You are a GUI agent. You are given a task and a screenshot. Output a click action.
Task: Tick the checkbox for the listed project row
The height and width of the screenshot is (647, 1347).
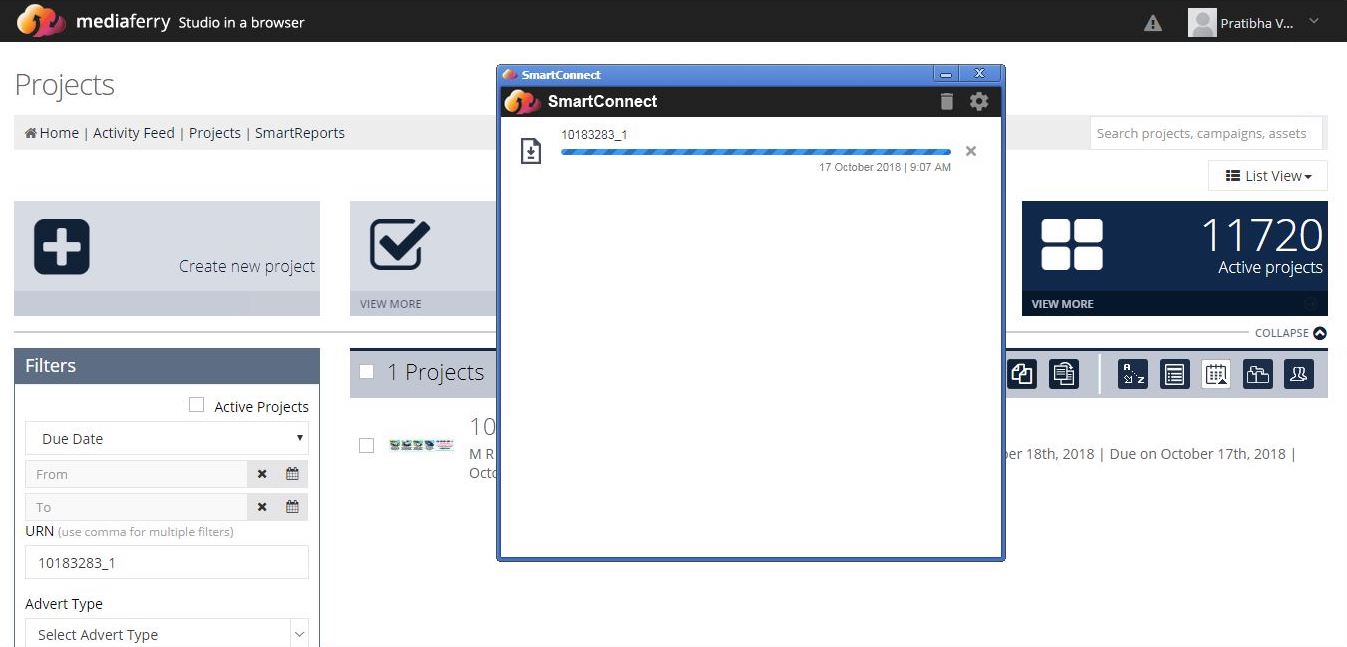367,445
